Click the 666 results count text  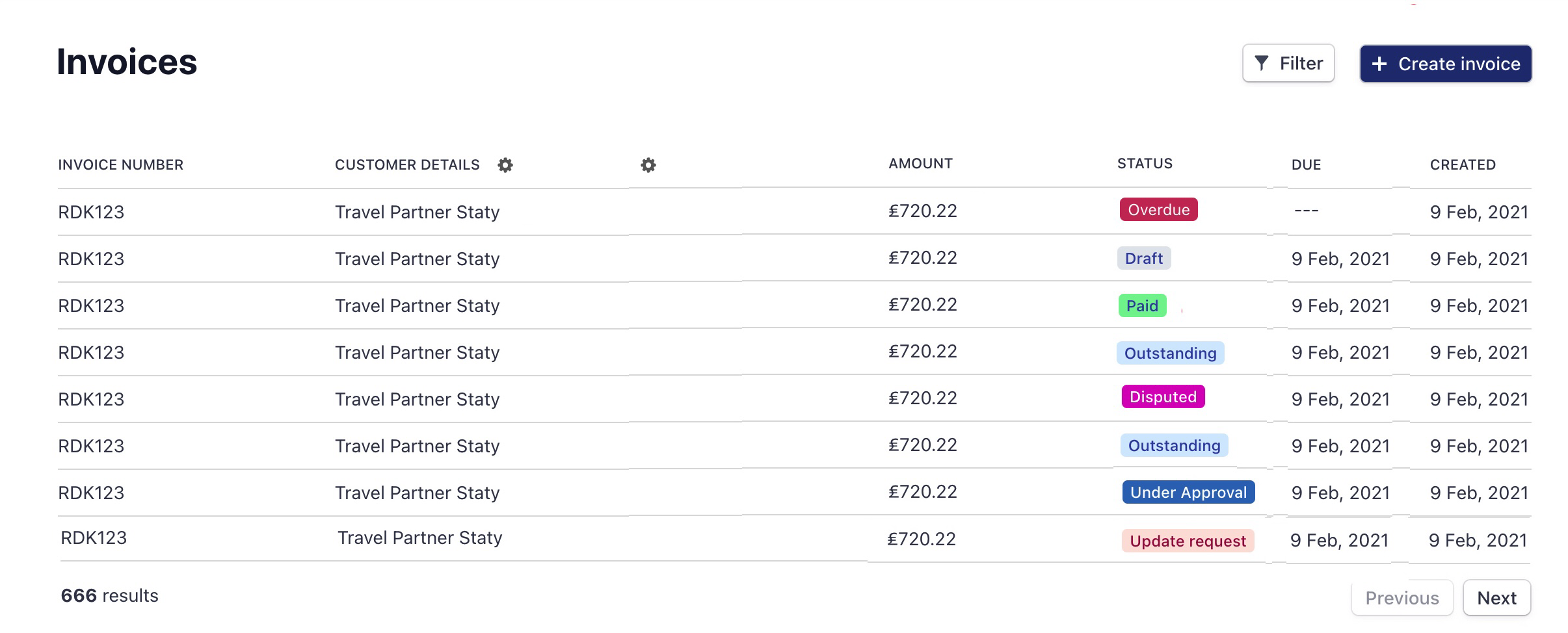point(109,595)
